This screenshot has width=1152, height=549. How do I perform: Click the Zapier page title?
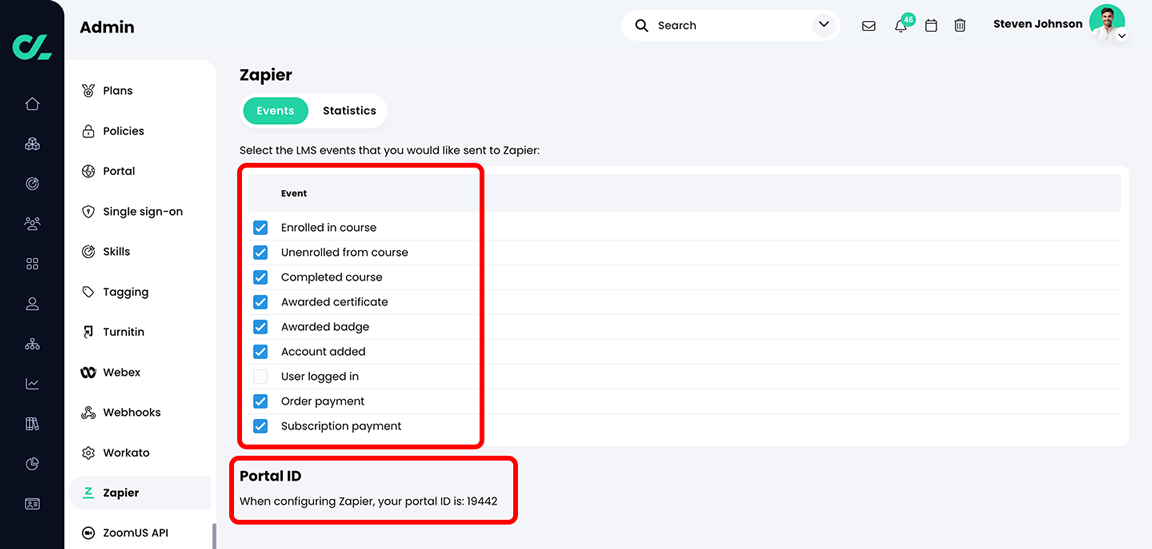(x=266, y=75)
